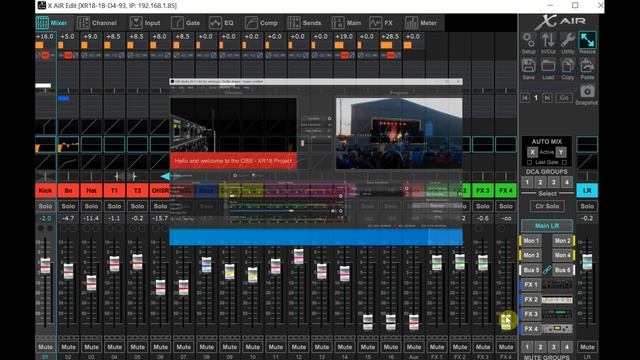Tick the Last Gate checkbox on the Y side
The height and width of the screenshot is (360, 640).
(x=564, y=162)
